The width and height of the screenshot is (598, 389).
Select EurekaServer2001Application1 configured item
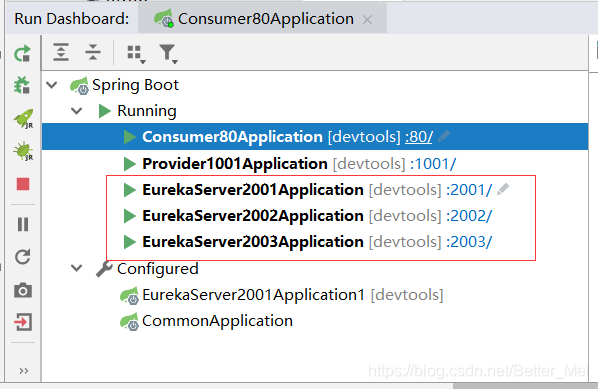(x=315, y=295)
